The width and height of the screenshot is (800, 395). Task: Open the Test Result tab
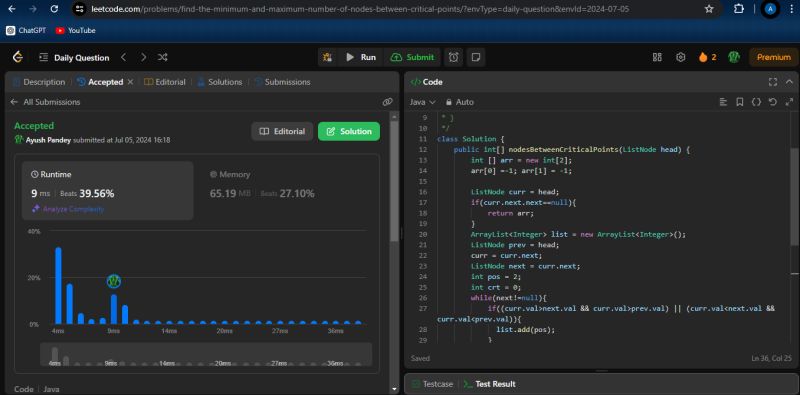click(x=490, y=384)
